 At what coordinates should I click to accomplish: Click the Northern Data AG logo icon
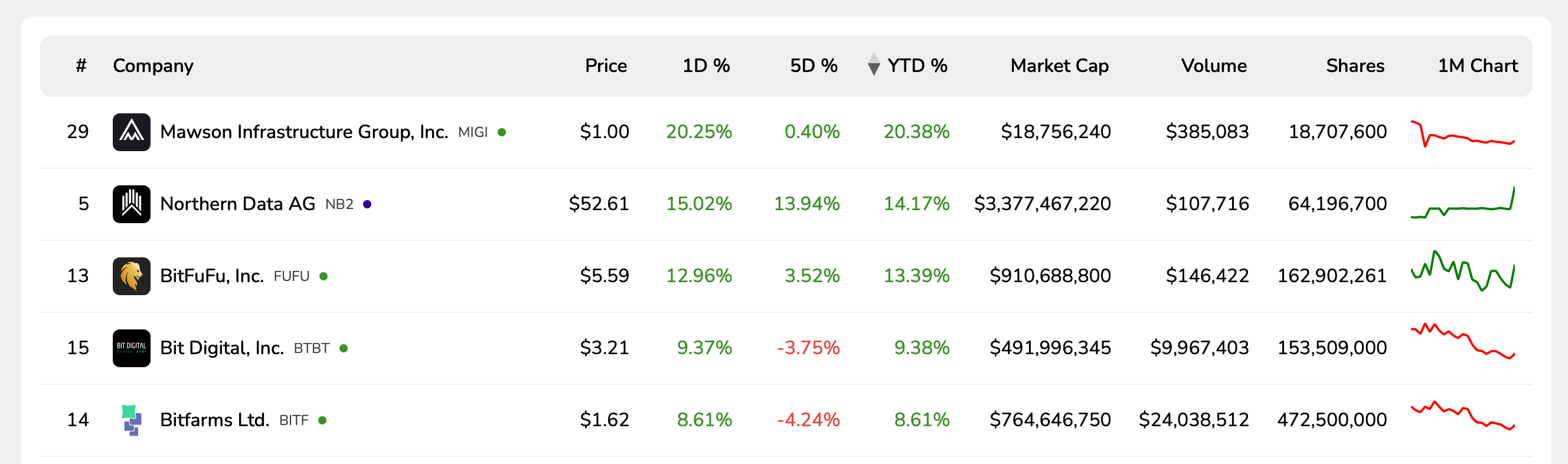132,204
